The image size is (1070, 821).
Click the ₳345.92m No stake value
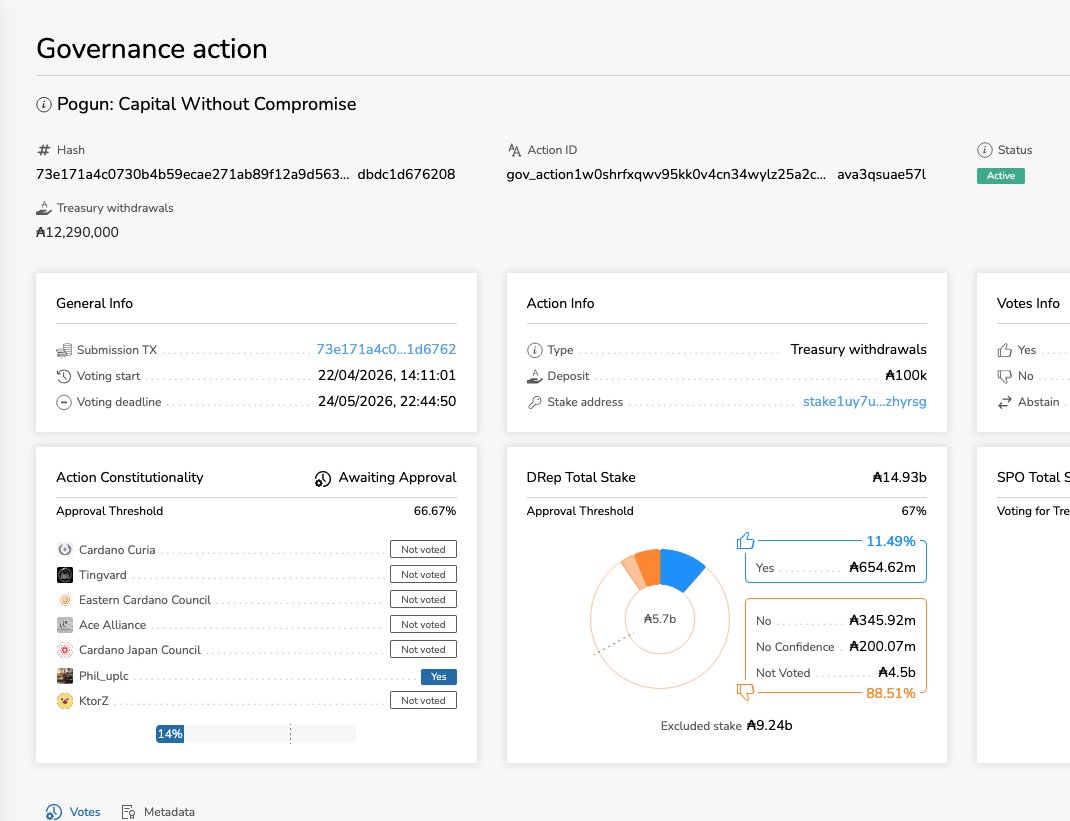point(882,620)
